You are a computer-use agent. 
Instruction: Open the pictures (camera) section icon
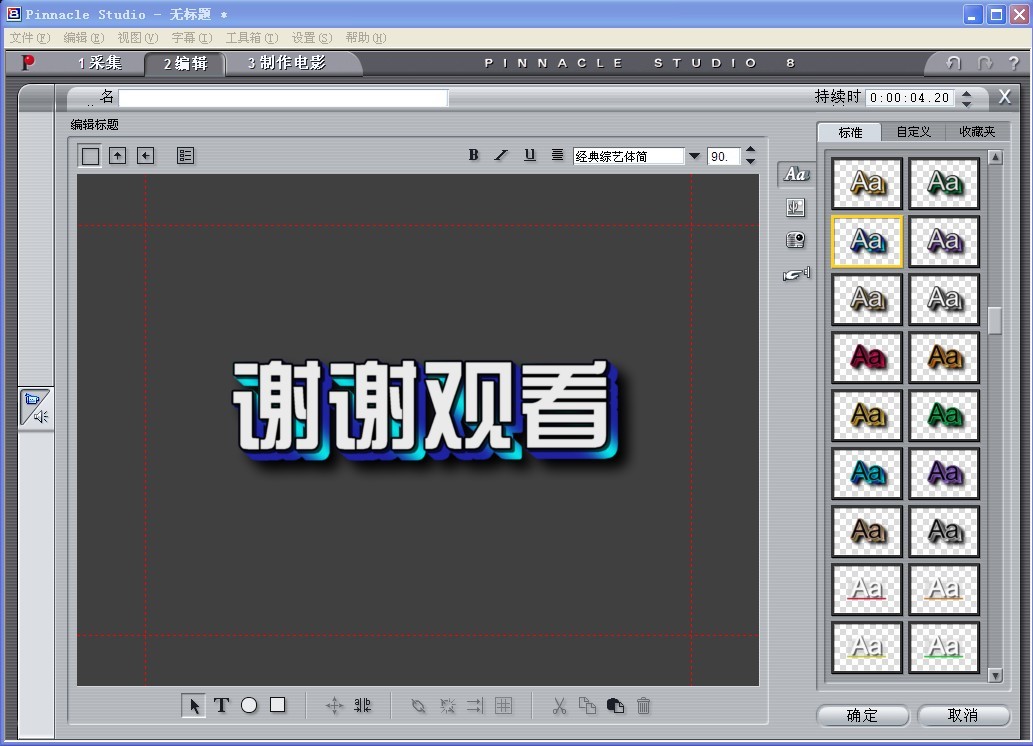[x=795, y=240]
